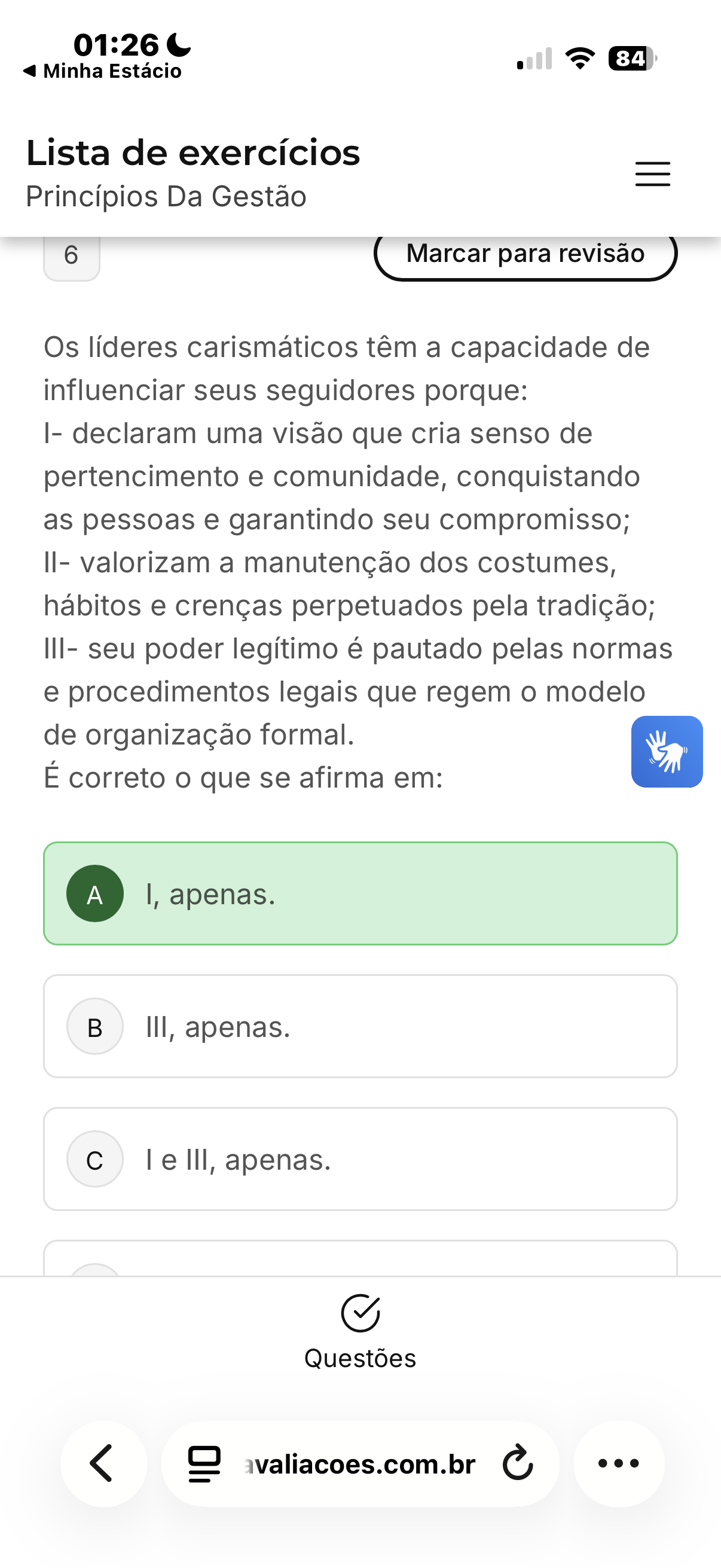The height and width of the screenshot is (1568, 721).
Task: Tap the Wi-Fi status icon
Action: [580, 59]
